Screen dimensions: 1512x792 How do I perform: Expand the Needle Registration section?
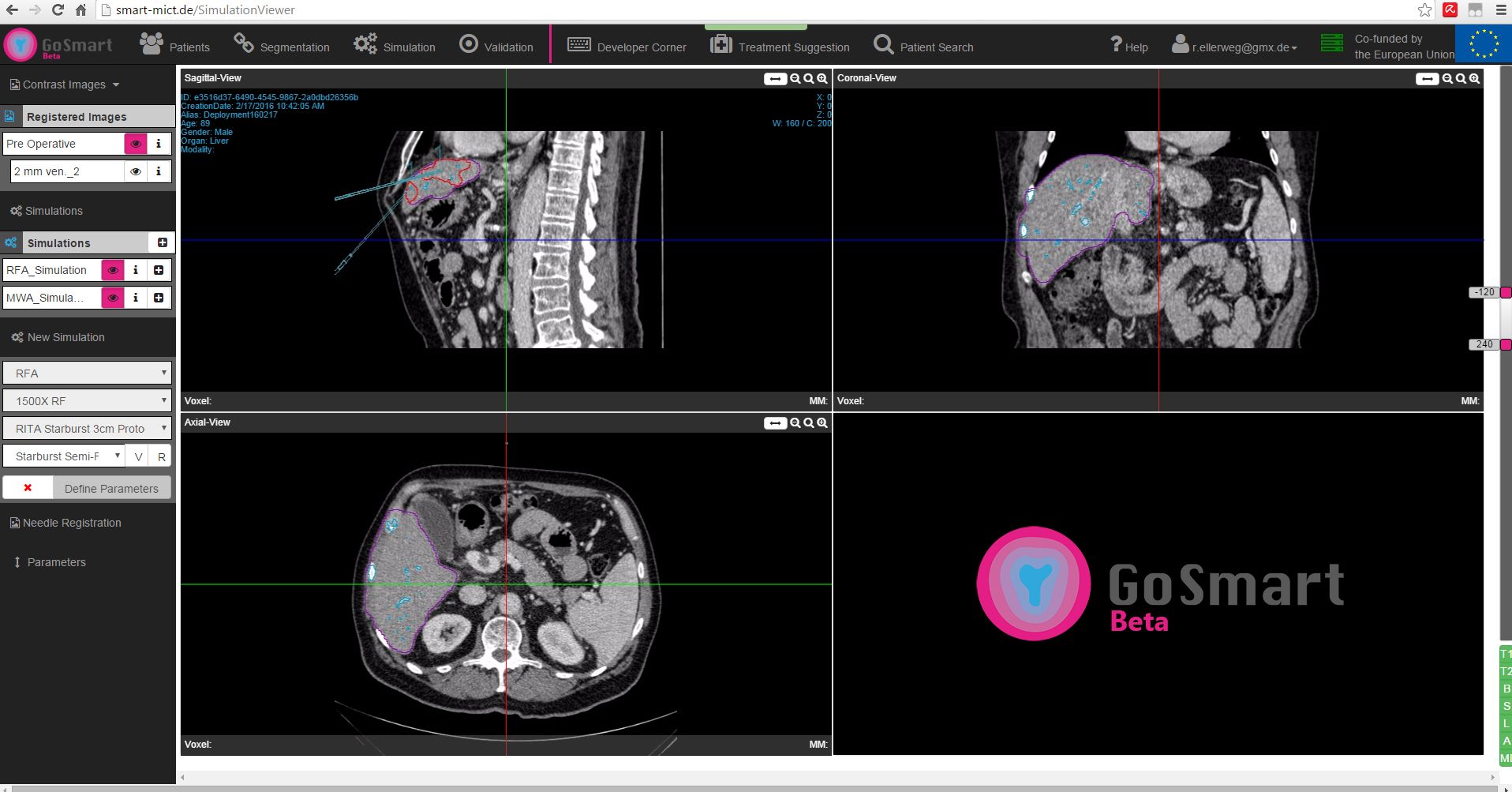pyautogui.click(x=65, y=523)
